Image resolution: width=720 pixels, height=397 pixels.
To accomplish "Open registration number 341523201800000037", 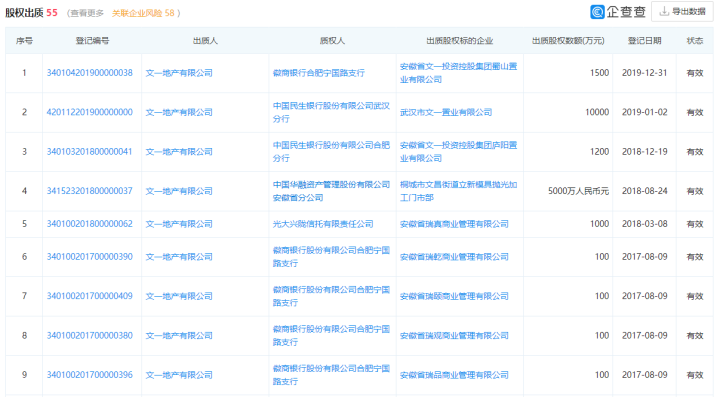I will click(x=90, y=191).
